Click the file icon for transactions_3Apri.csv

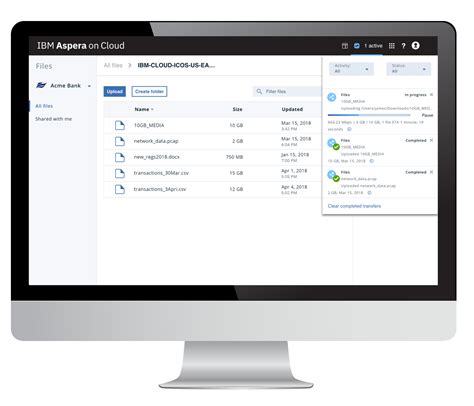120,189
